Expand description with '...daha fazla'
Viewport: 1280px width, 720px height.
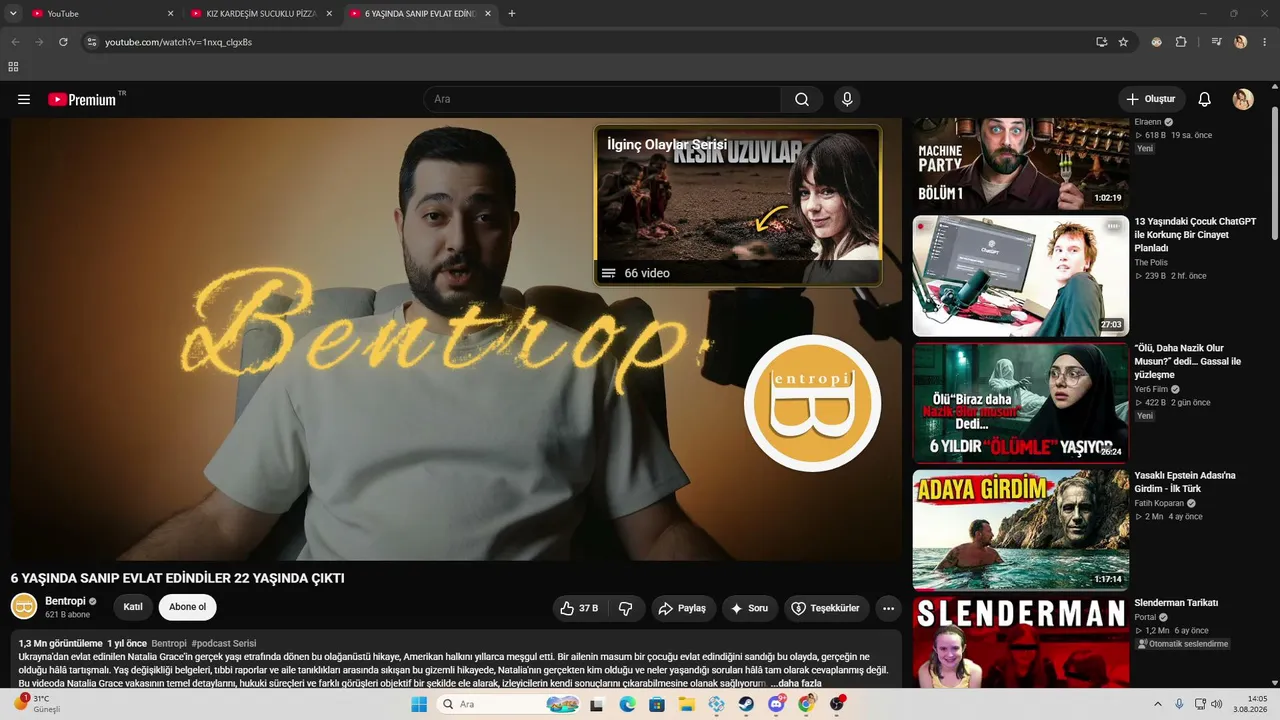pos(797,683)
